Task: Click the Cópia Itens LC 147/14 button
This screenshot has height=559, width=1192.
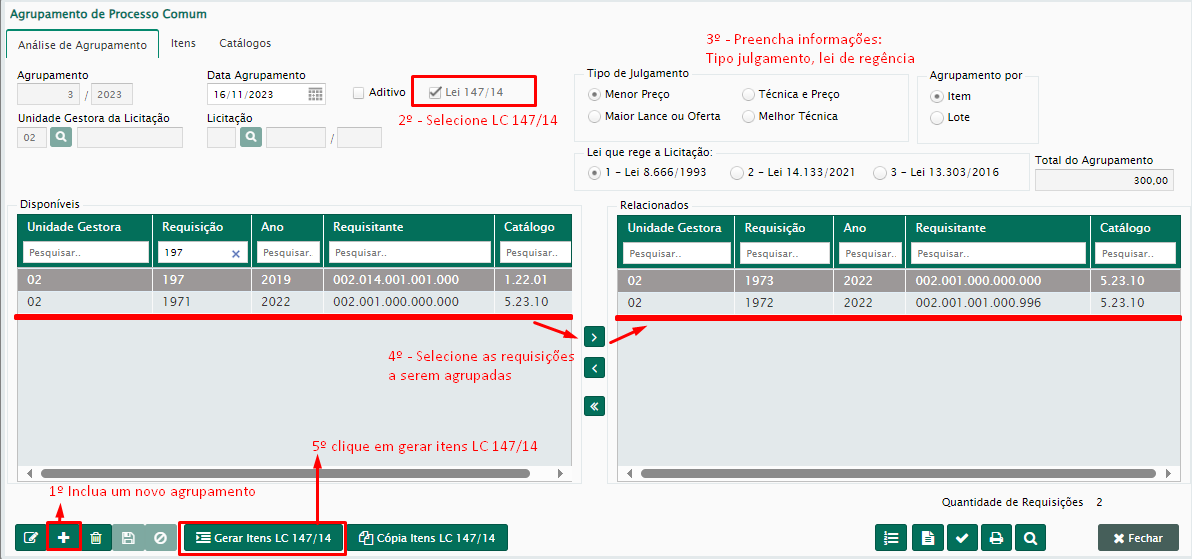Action: point(428,538)
